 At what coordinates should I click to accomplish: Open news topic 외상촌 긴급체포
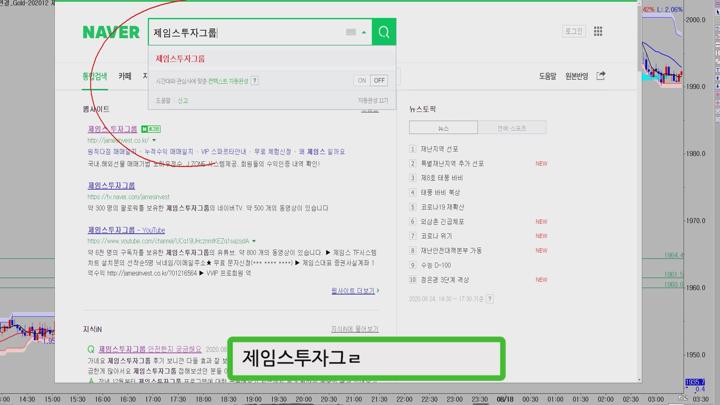click(442, 222)
